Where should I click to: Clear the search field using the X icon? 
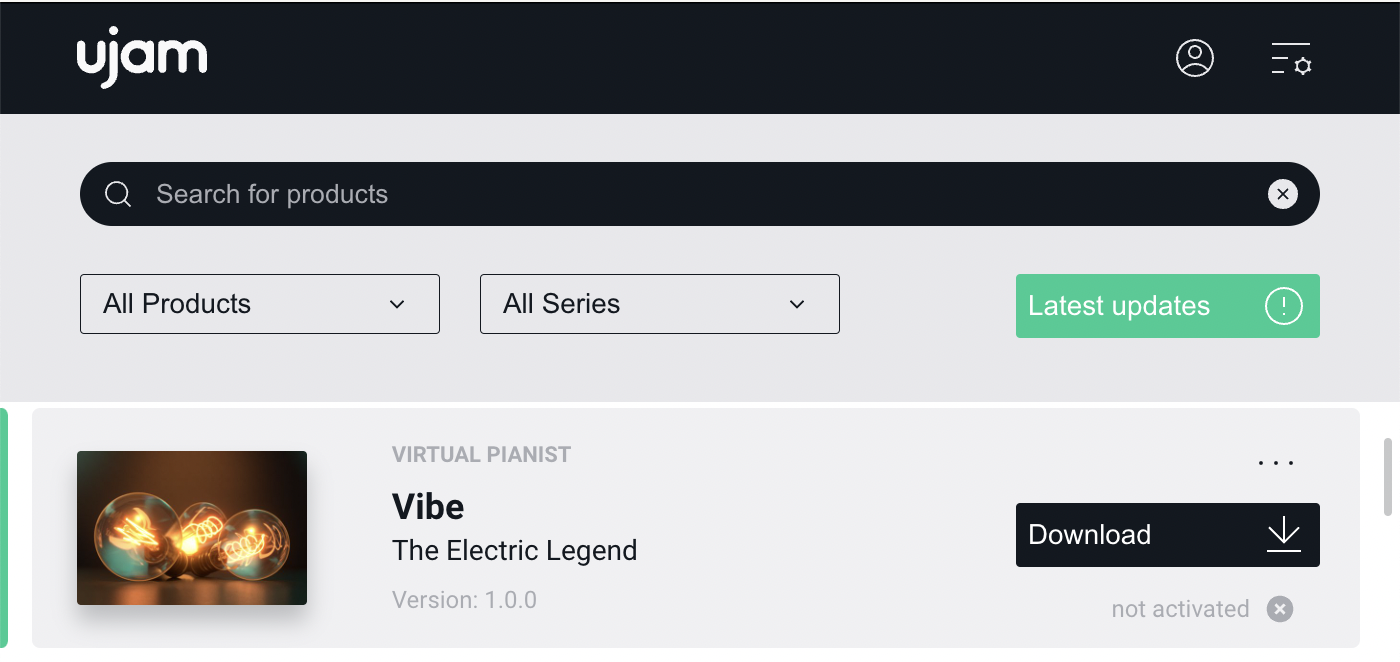pos(1282,194)
